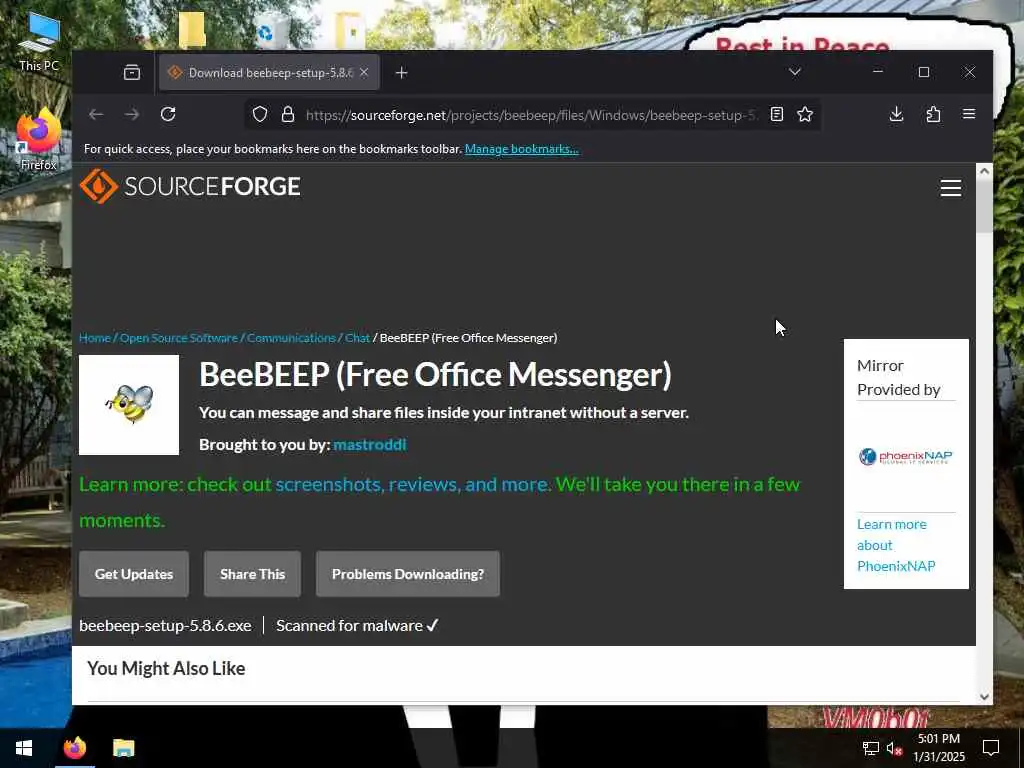This screenshot has height=768, width=1024.
Task: Click You Might Also Like heading
Action: pos(166,668)
